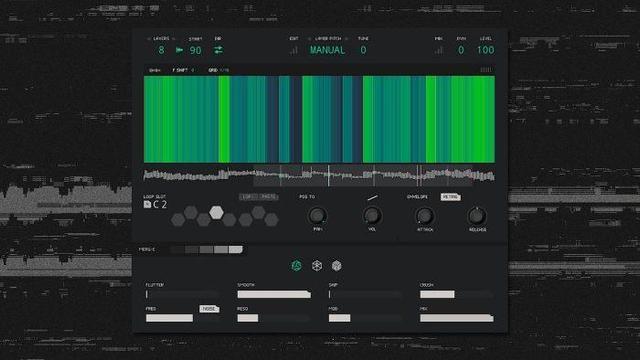Select the middle MERGE gradient segment
The height and width of the screenshot is (360, 640).
pos(207,249)
